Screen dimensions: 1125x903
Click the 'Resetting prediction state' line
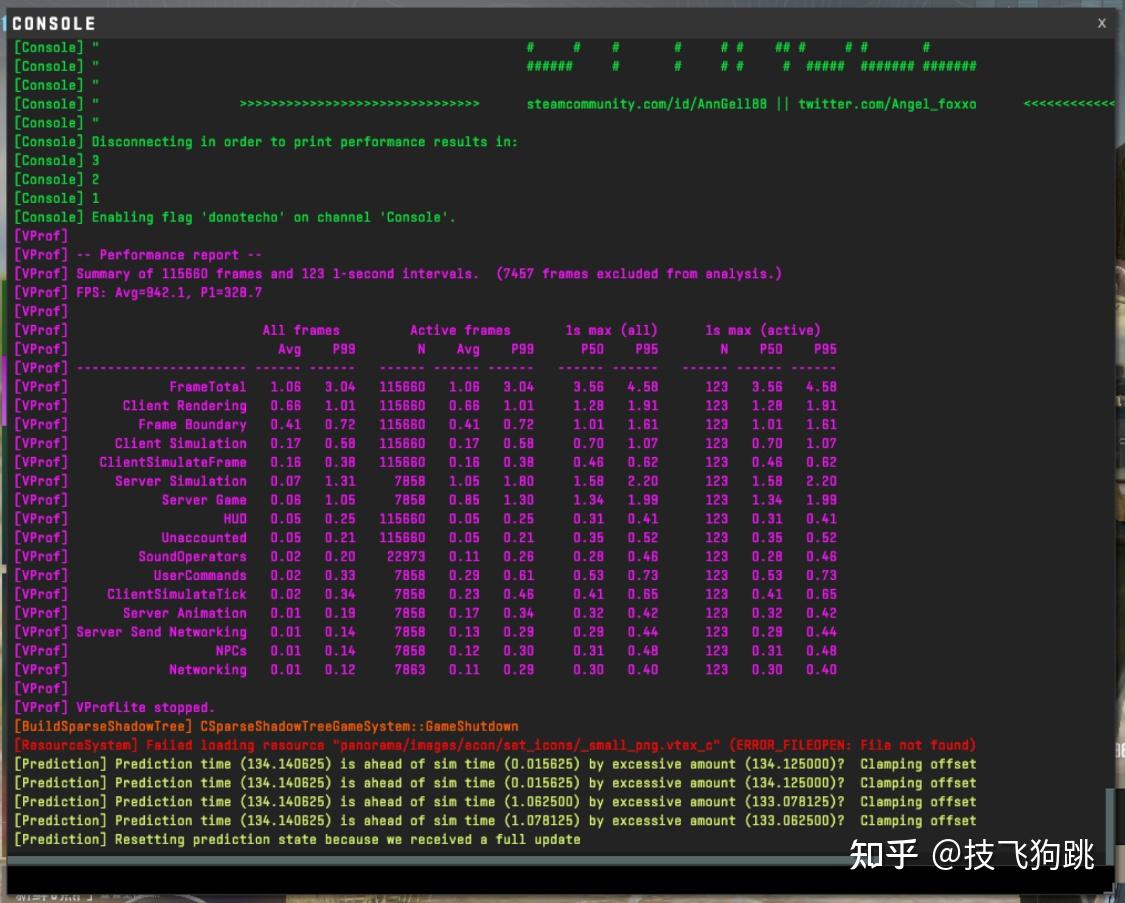pos(297,839)
